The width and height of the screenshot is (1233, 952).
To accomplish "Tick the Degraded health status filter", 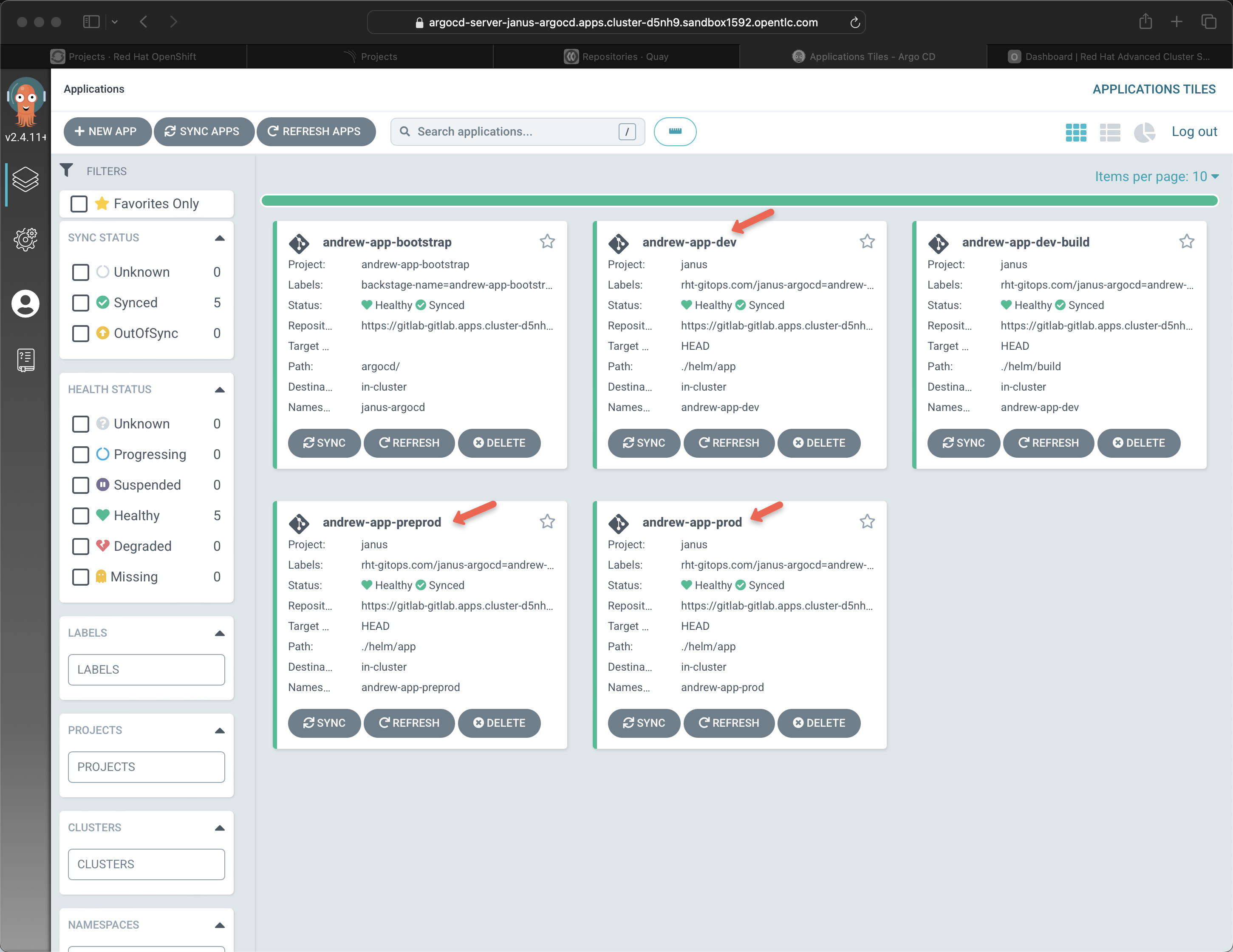I will coord(81,546).
